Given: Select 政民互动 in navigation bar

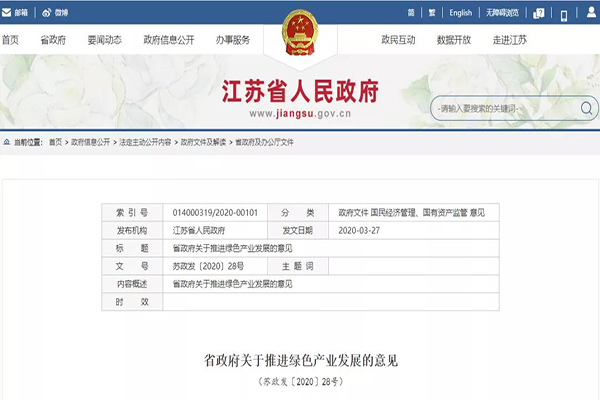Looking at the screenshot, I should (x=398, y=40).
